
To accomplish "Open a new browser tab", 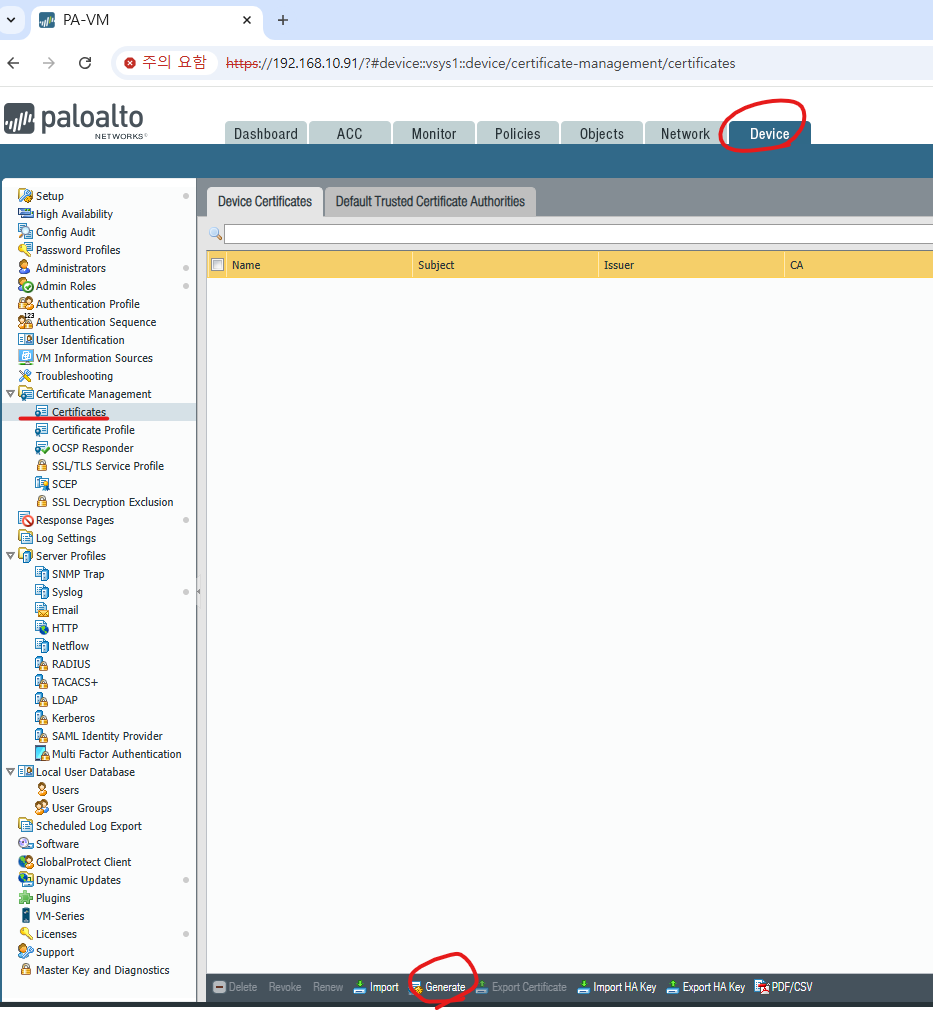I will point(282,20).
